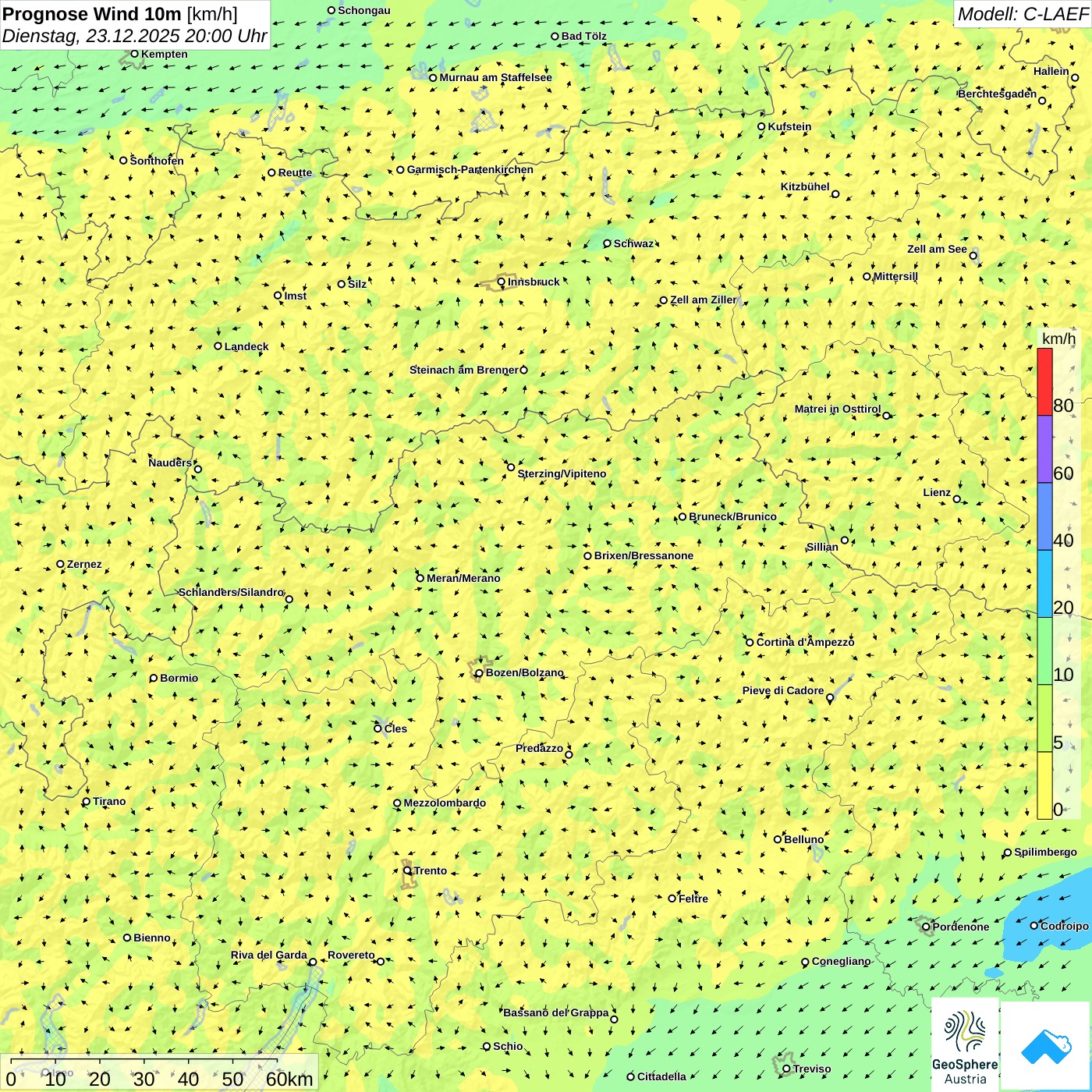
Task: Click the Lienz city marker
Action: pyautogui.click(x=957, y=499)
